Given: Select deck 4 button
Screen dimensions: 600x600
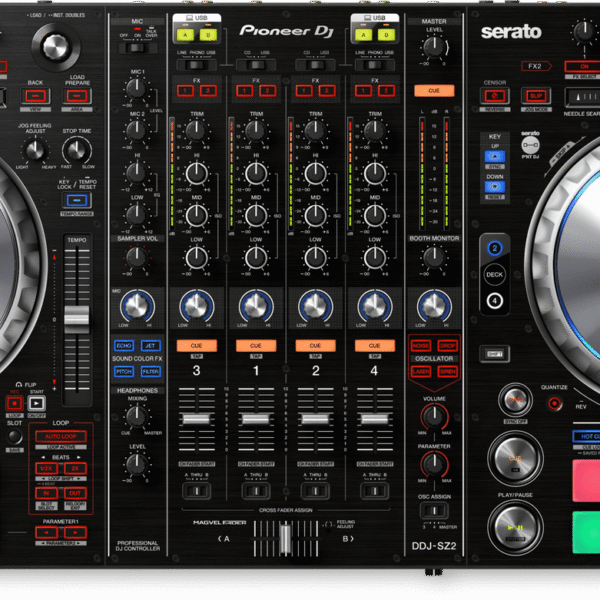Looking at the screenshot, I should click(493, 299).
